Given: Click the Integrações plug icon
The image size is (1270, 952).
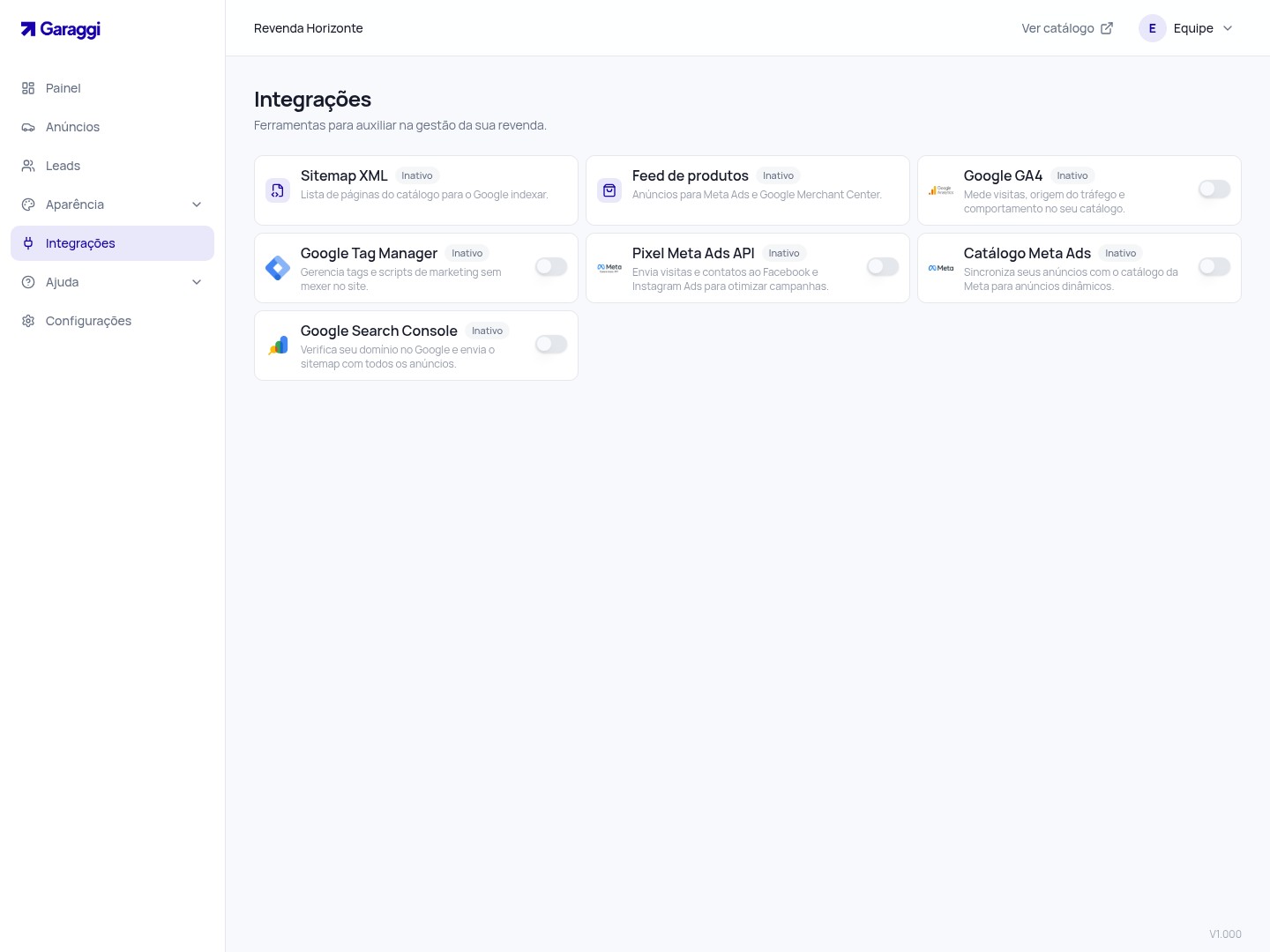Looking at the screenshot, I should tap(28, 243).
